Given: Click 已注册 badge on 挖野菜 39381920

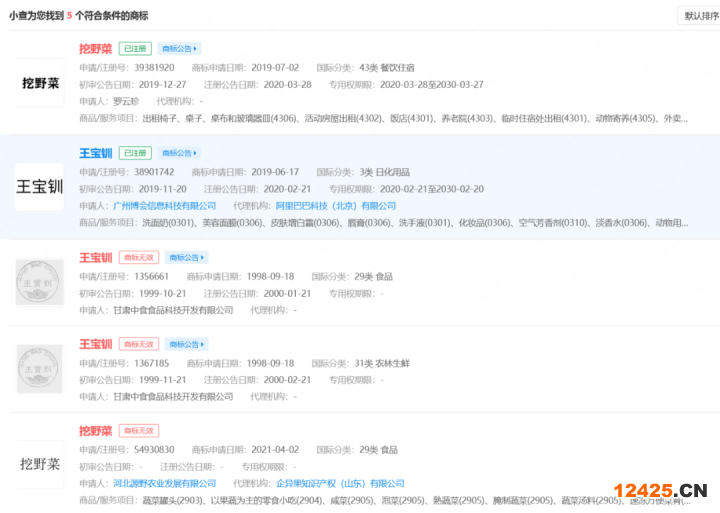Looking at the screenshot, I should [x=135, y=49].
